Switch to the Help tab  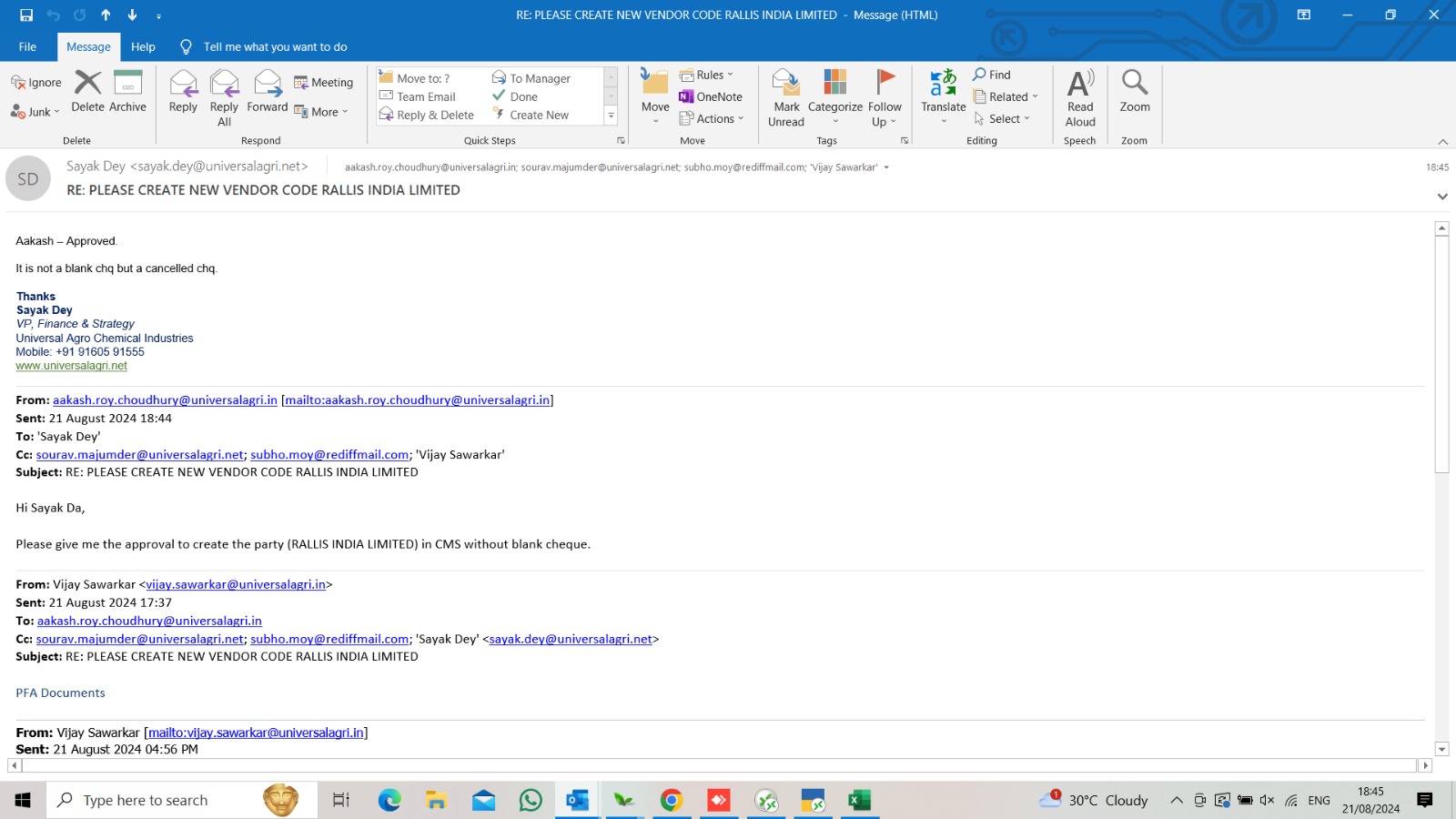(x=143, y=46)
